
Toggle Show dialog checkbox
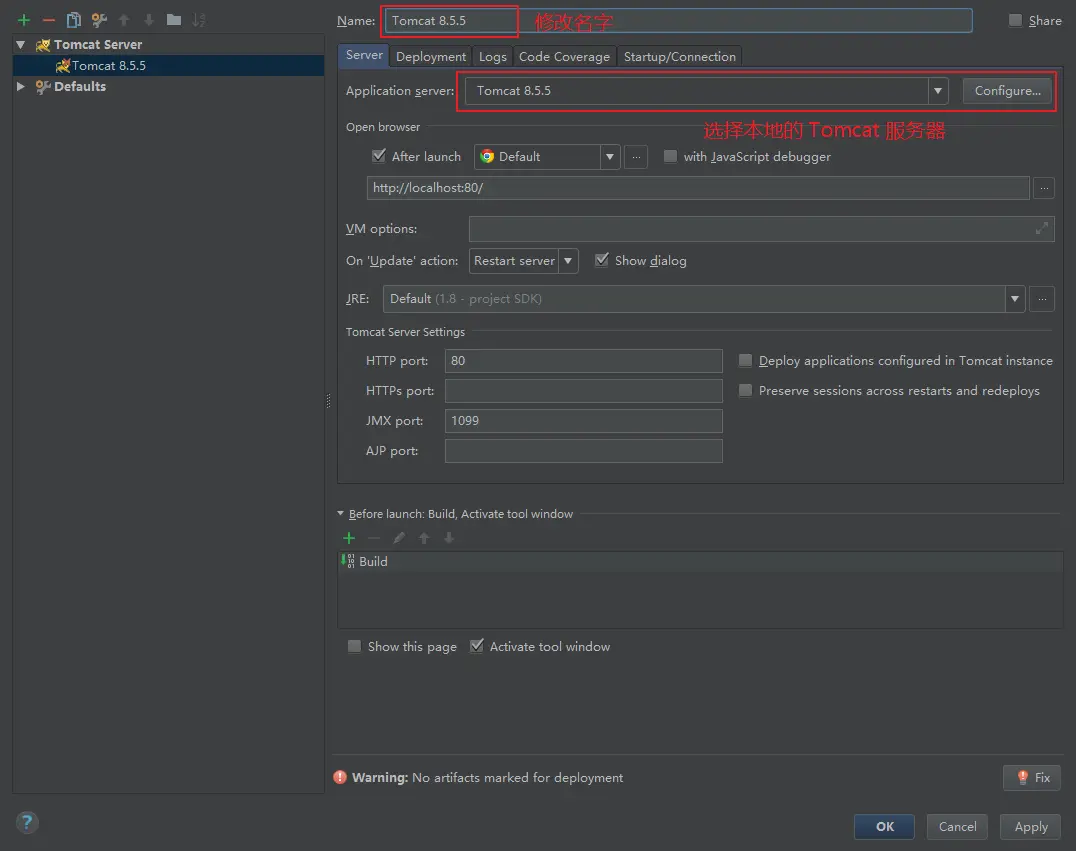(x=602, y=260)
